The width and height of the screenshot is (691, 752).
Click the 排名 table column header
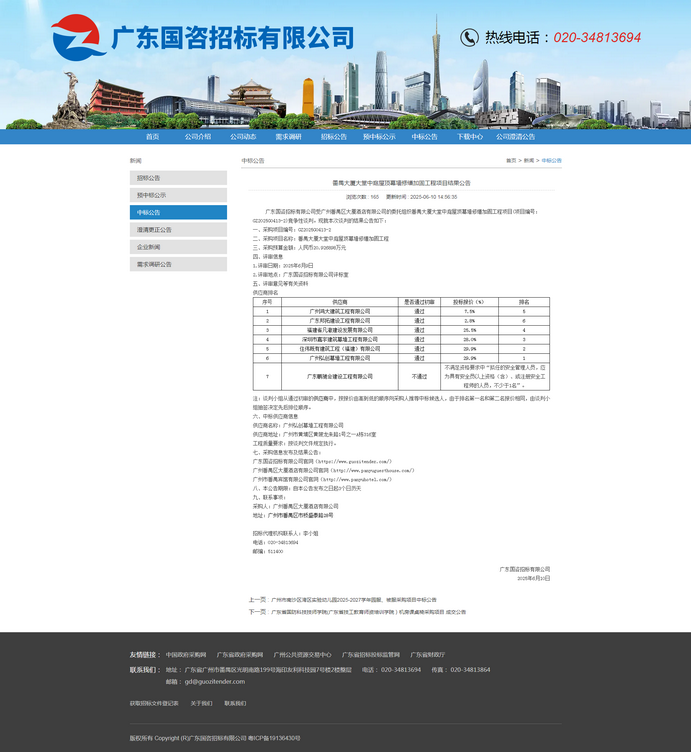click(524, 302)
